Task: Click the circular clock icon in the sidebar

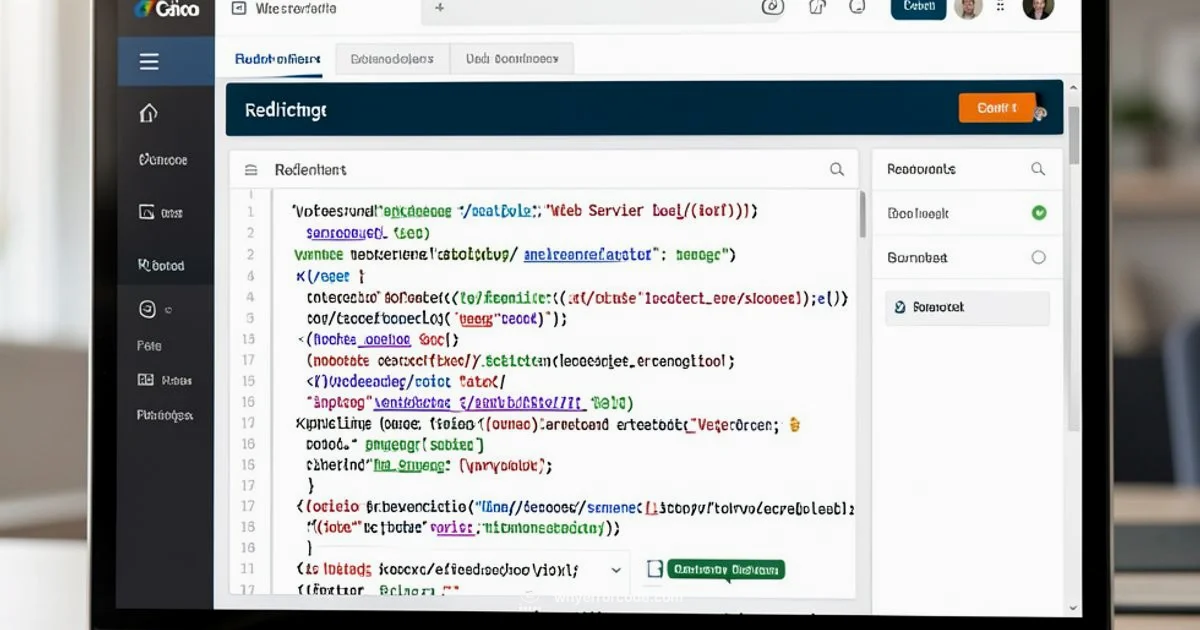Action: point(147,308)
